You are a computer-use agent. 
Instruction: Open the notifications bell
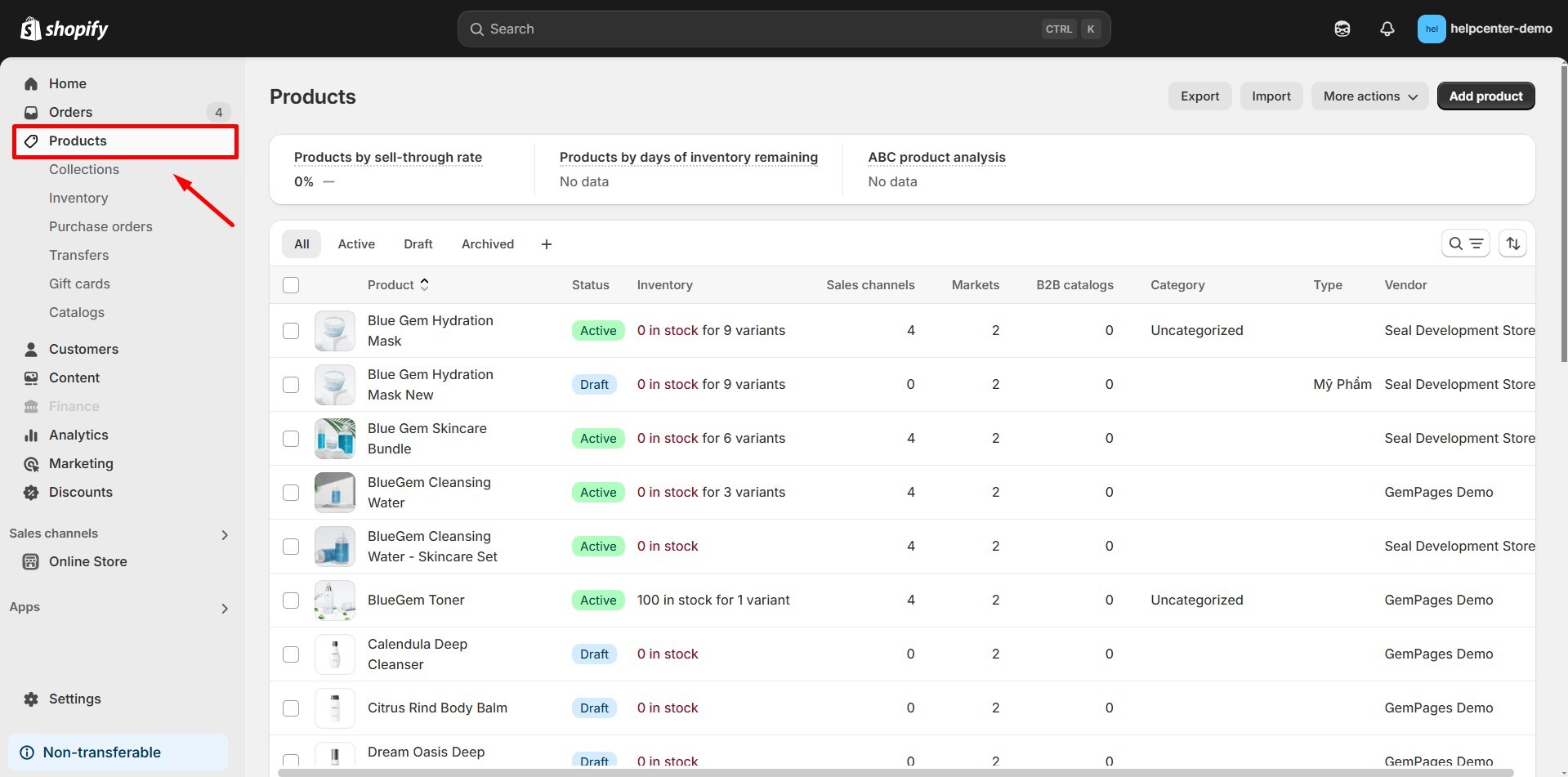point(1387,29)
